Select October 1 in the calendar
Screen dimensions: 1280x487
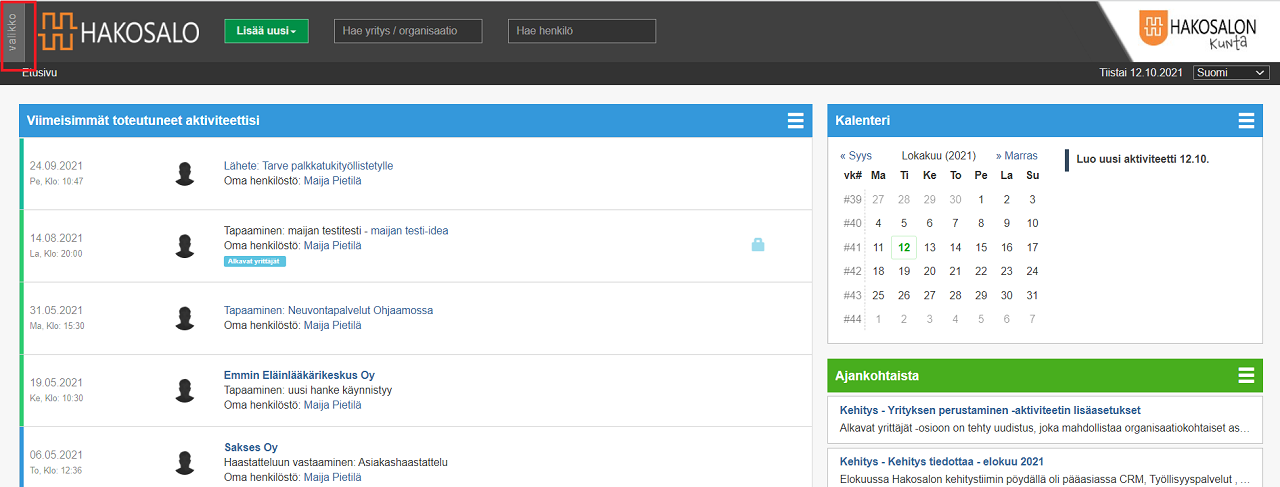coord(981,199)
